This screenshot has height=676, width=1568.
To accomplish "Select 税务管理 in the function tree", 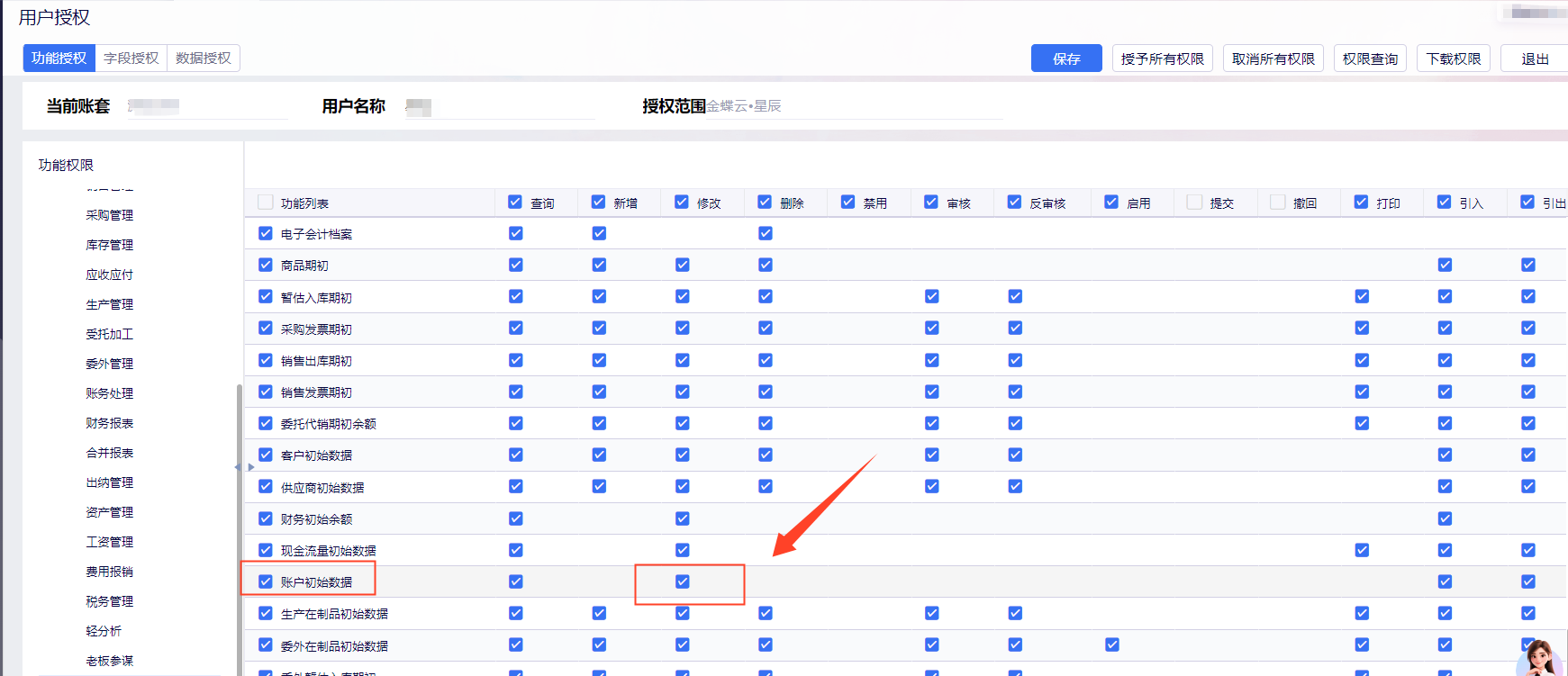I will click(110, 601).
